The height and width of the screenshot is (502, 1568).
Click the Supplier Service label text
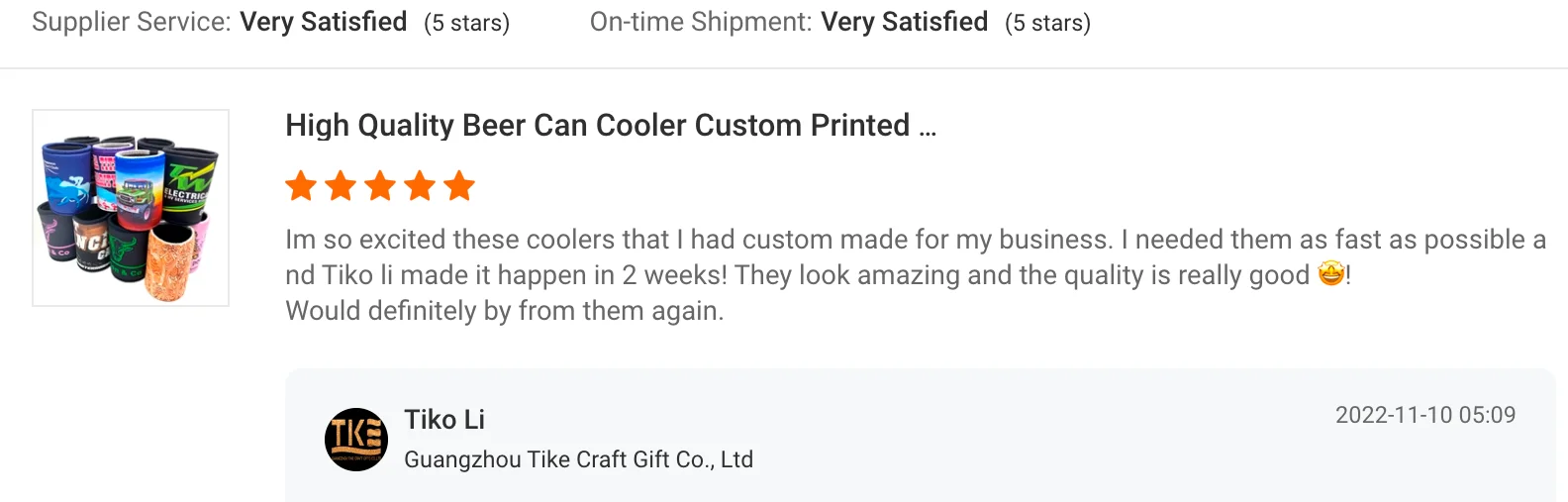click(132, 22)
